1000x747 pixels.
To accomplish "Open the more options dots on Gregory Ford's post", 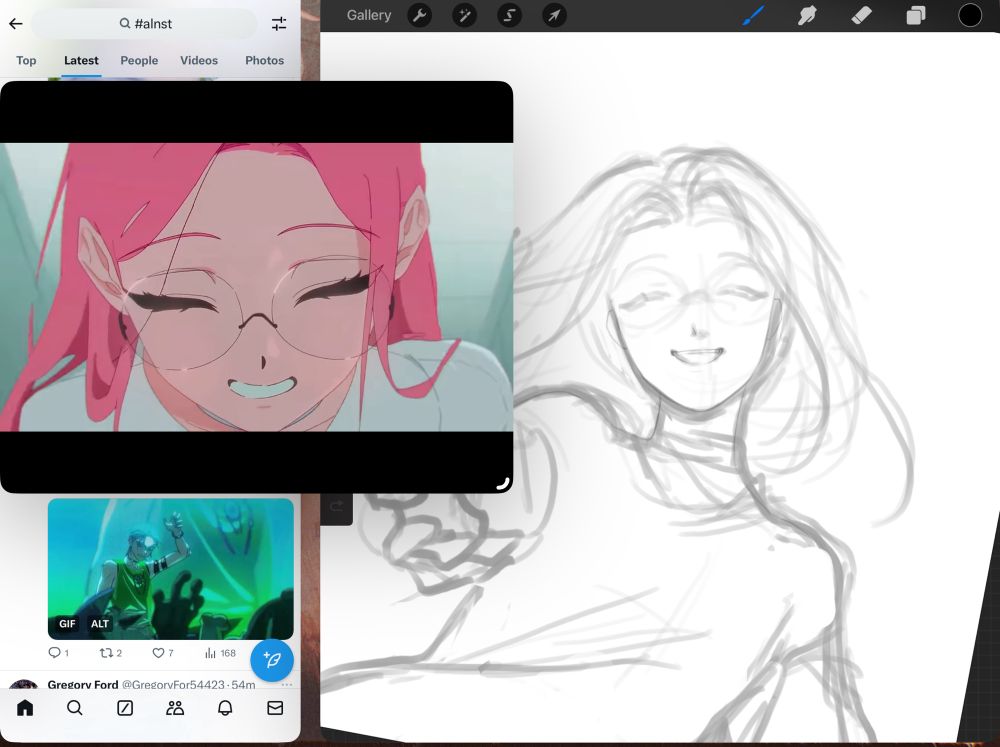I will 287,685.
